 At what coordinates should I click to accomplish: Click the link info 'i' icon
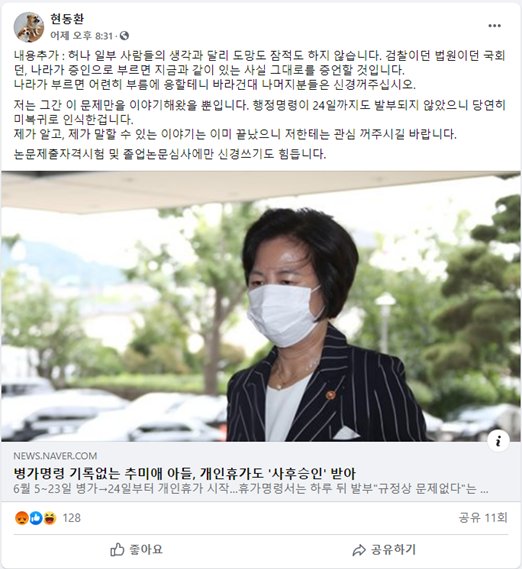(498, 441)
